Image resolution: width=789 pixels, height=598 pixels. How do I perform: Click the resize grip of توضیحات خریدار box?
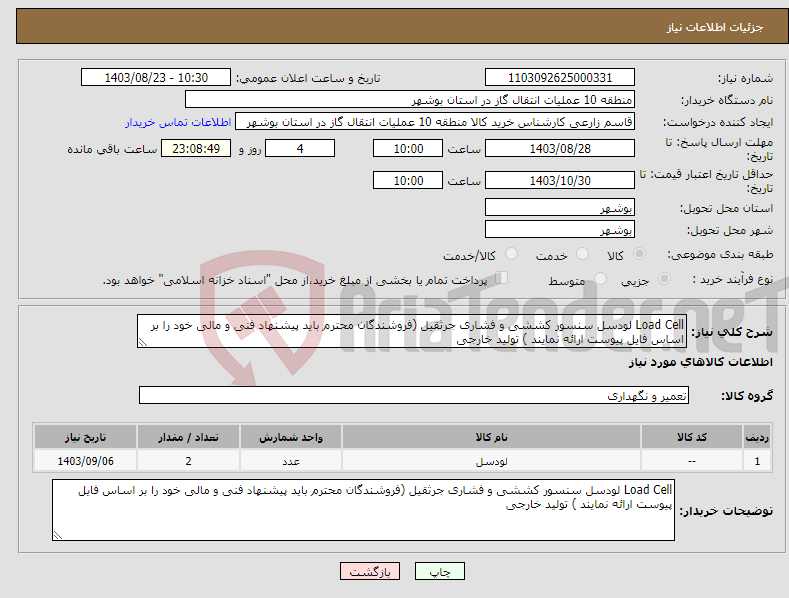[57, 535]
